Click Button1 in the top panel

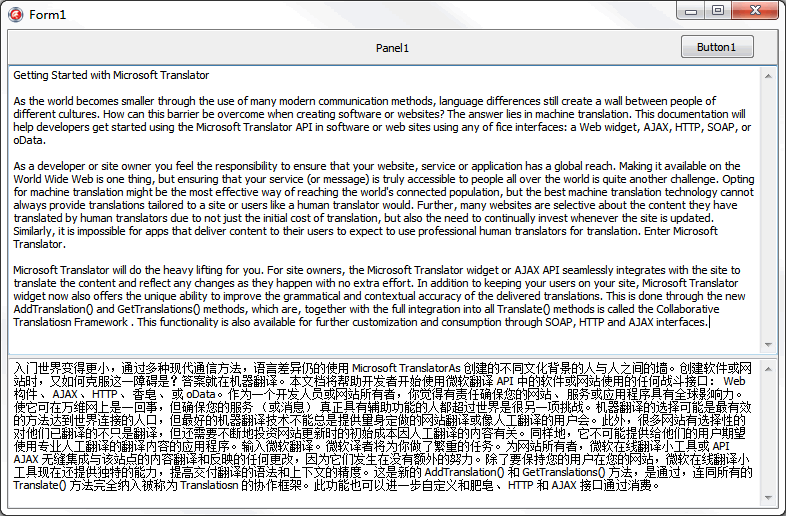[x=717, y=47]
